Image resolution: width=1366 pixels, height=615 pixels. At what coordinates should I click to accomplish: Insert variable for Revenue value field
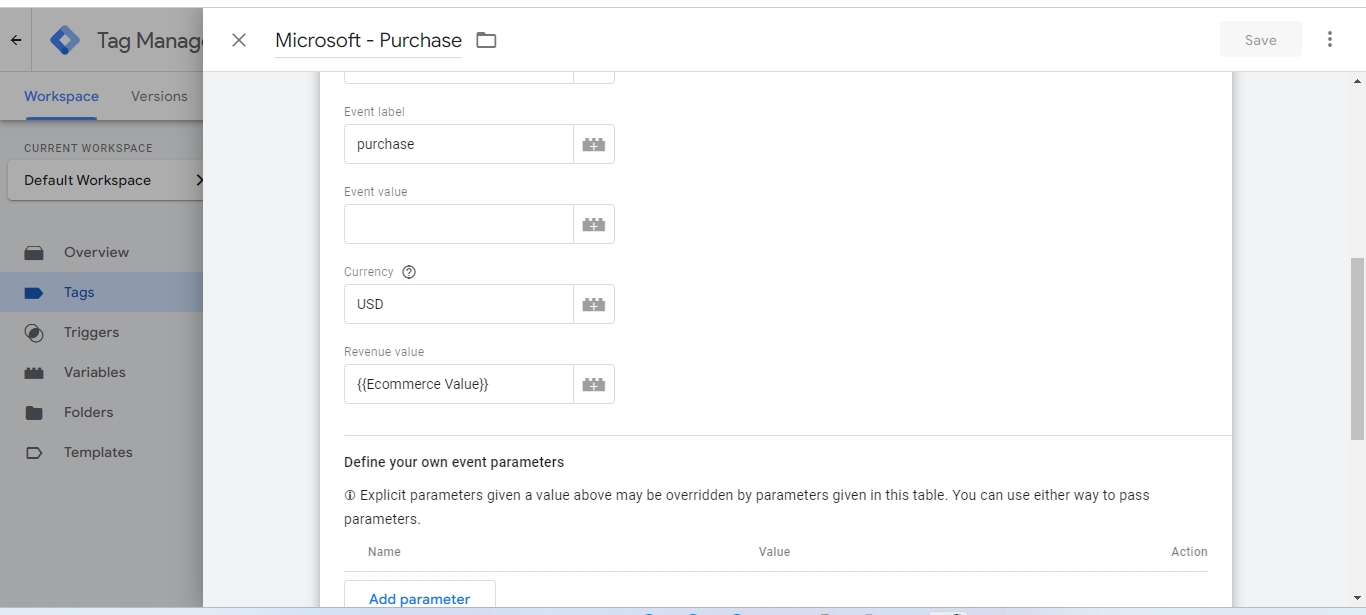pos(594,384)
